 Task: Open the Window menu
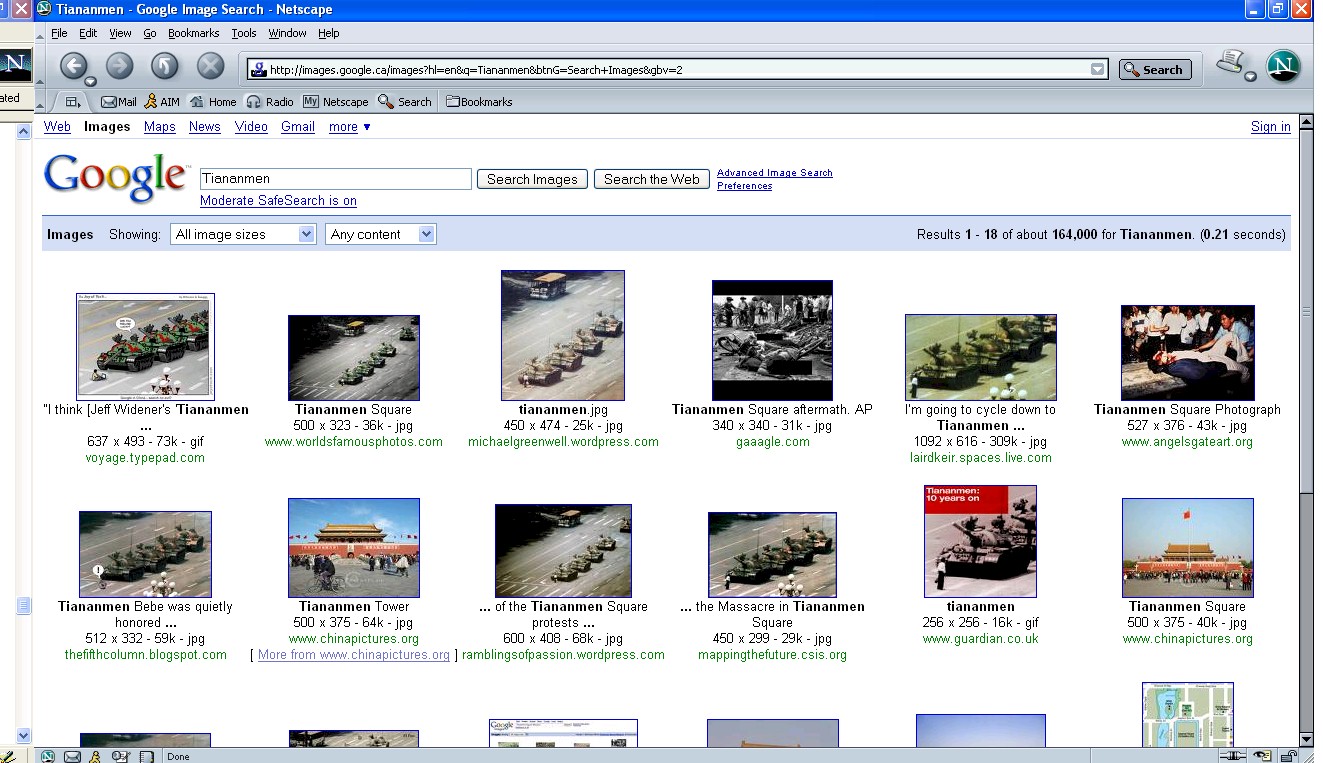(x=287, y=33)
